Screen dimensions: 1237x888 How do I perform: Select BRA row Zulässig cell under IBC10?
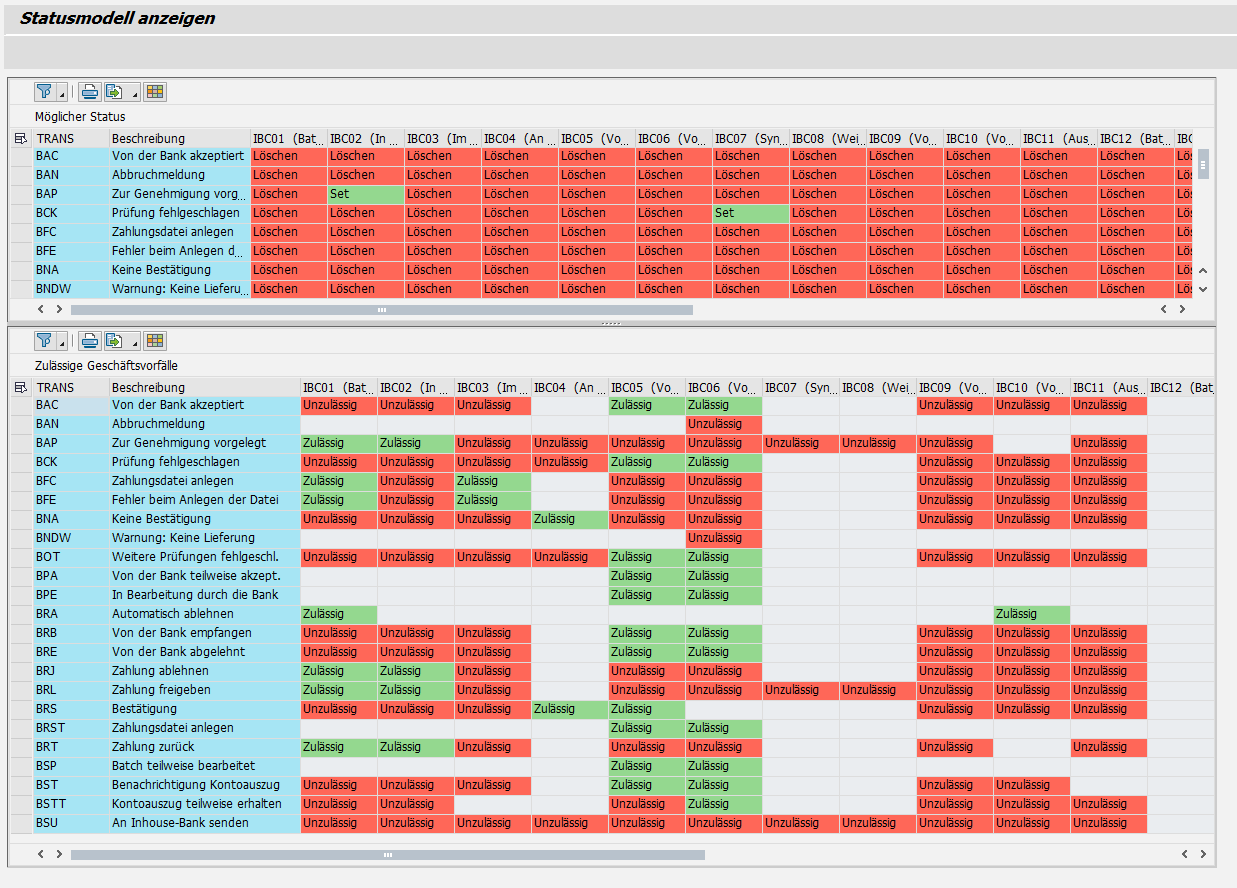1031,614
